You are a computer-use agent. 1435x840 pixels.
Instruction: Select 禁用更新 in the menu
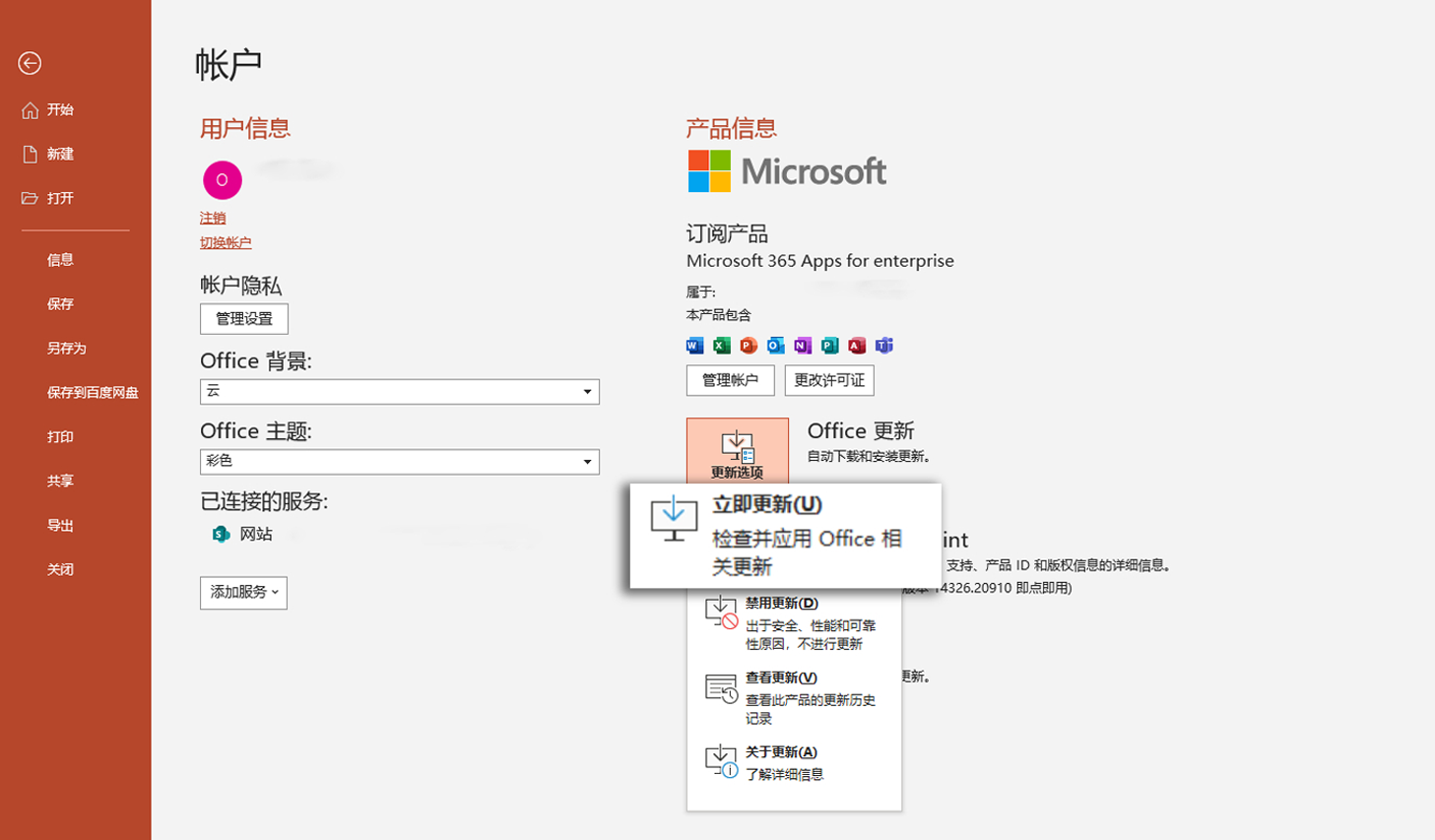point(794,623)
